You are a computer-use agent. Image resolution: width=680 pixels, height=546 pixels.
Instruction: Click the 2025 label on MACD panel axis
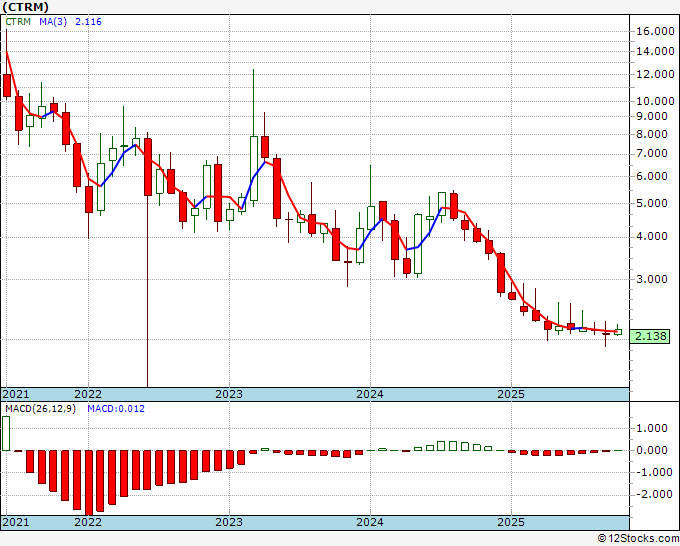(511, 522)
